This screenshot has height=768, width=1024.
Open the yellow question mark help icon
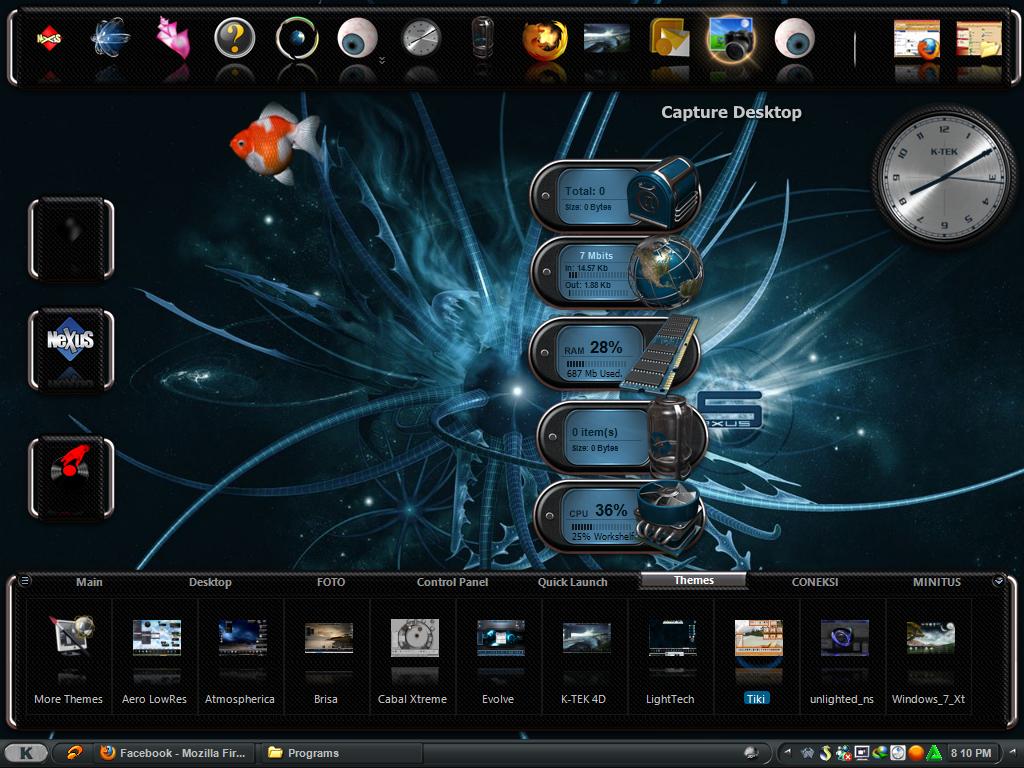click(235, 40)
